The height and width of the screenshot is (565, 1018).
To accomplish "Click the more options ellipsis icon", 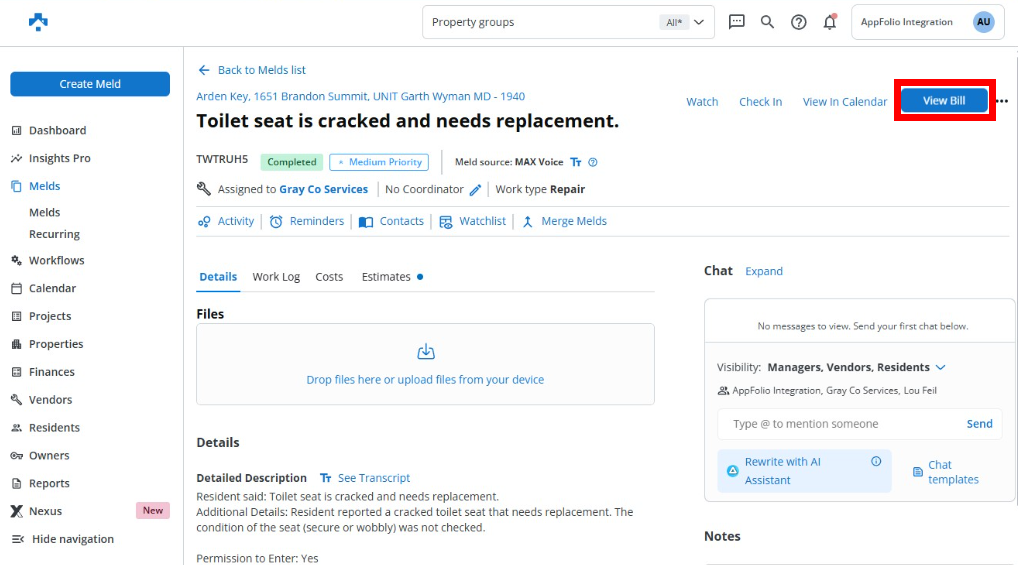I will point(1002,101).
